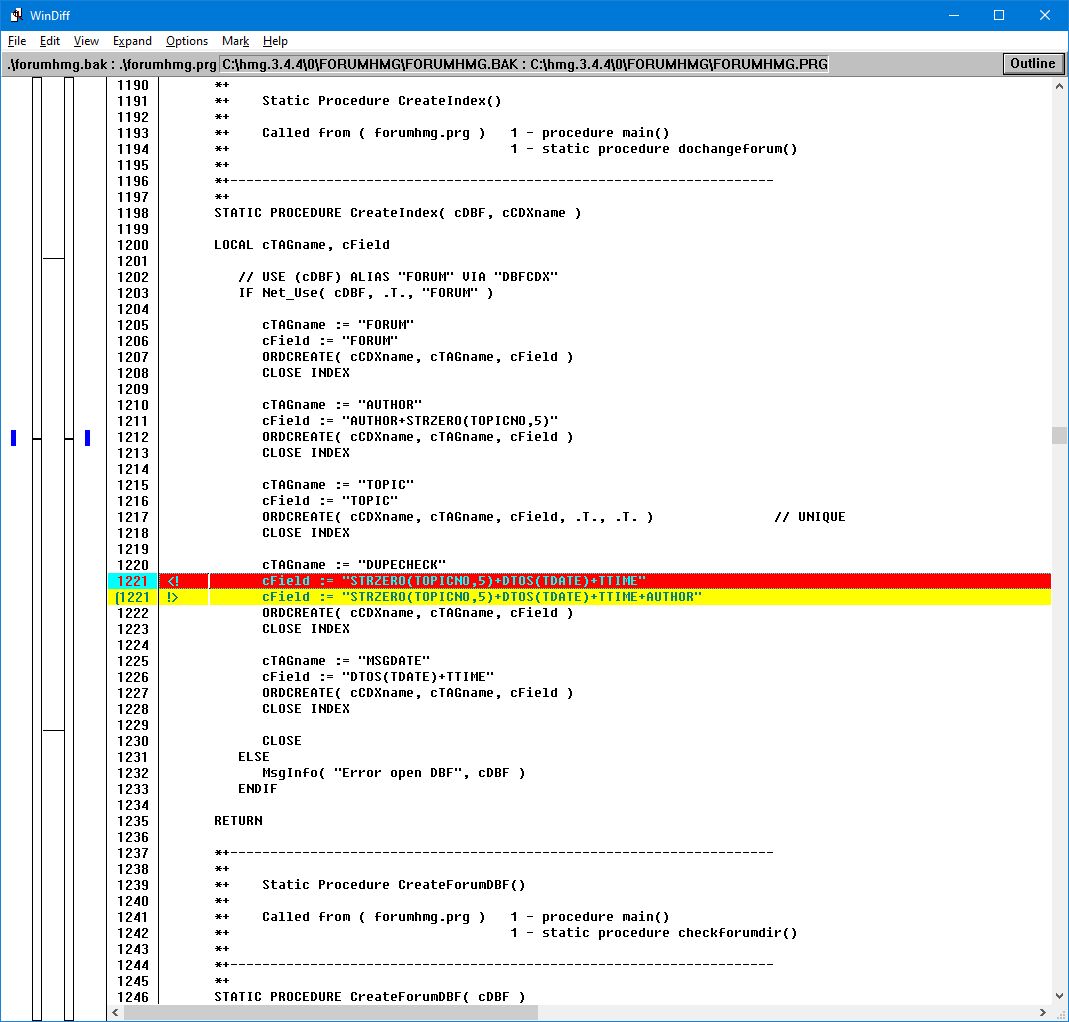
Task: Open the Mark menu
Action: click(x=236, y=41)
